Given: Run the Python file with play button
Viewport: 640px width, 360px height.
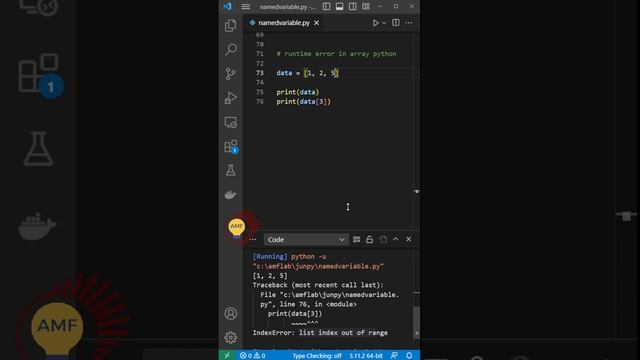Looking at the screenshot, I should (376, 23).
